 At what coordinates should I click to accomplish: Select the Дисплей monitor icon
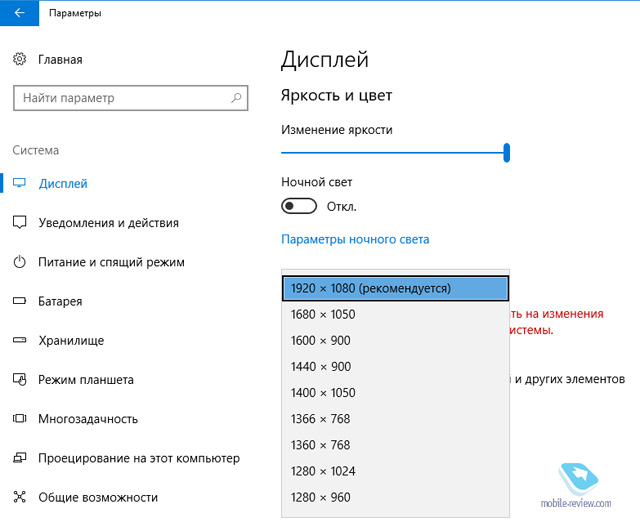tap(19, 183)
